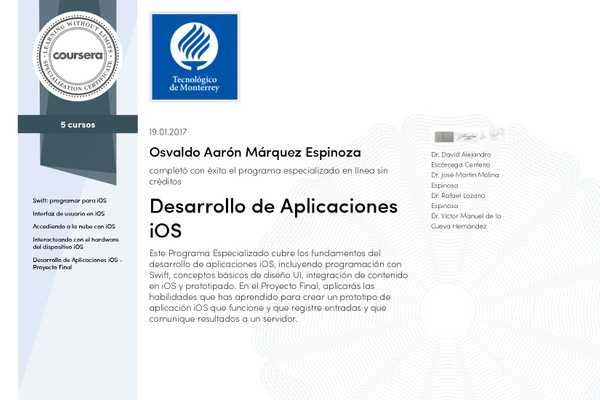This screenshot has width=600, height=400.
Task: Open Accediendo a la nube con iOS
Action: tap(74, 227)
